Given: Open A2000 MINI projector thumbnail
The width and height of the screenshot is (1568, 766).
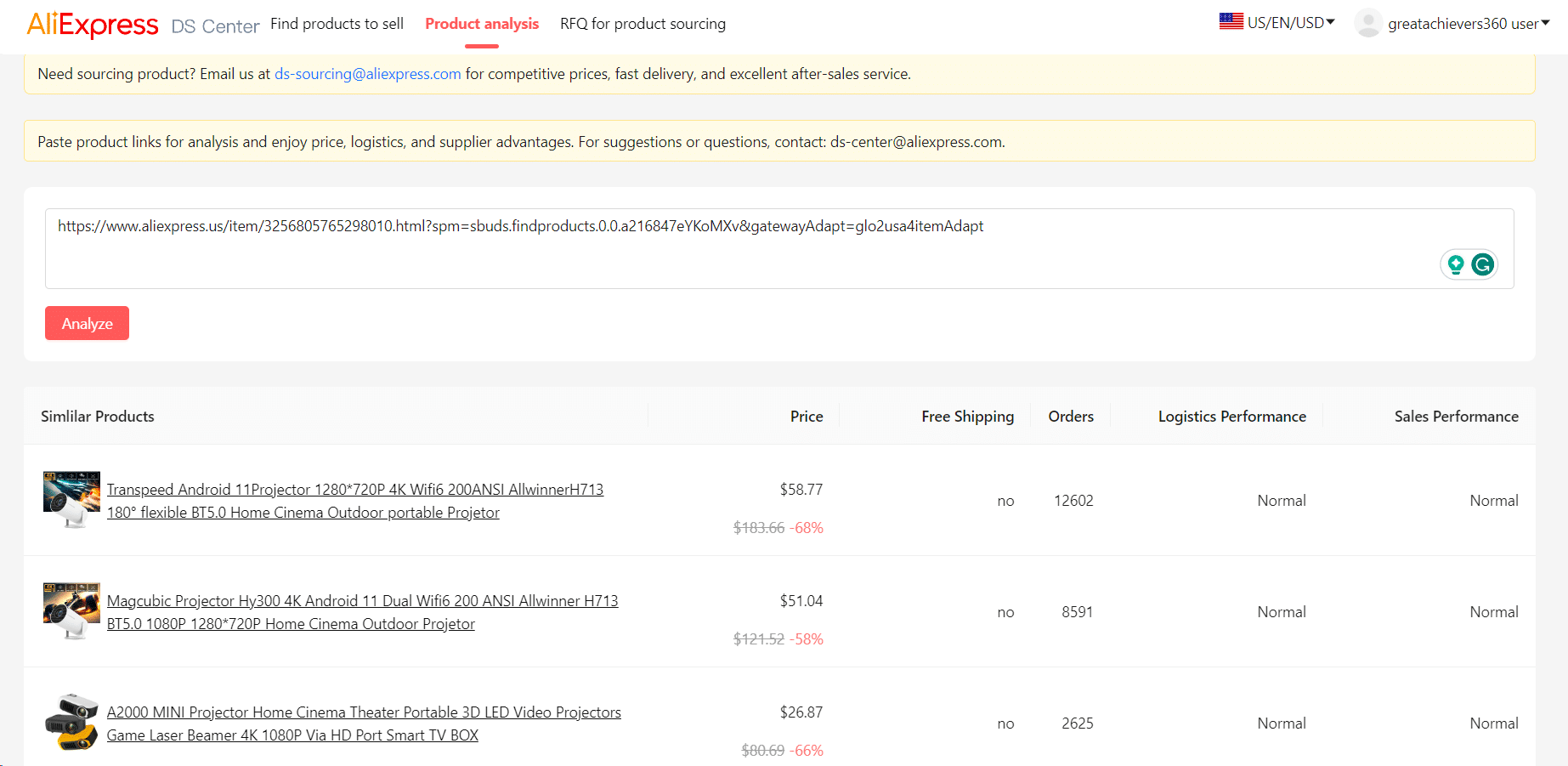Looking at the screenshot, I should click(x=71, y=723).
